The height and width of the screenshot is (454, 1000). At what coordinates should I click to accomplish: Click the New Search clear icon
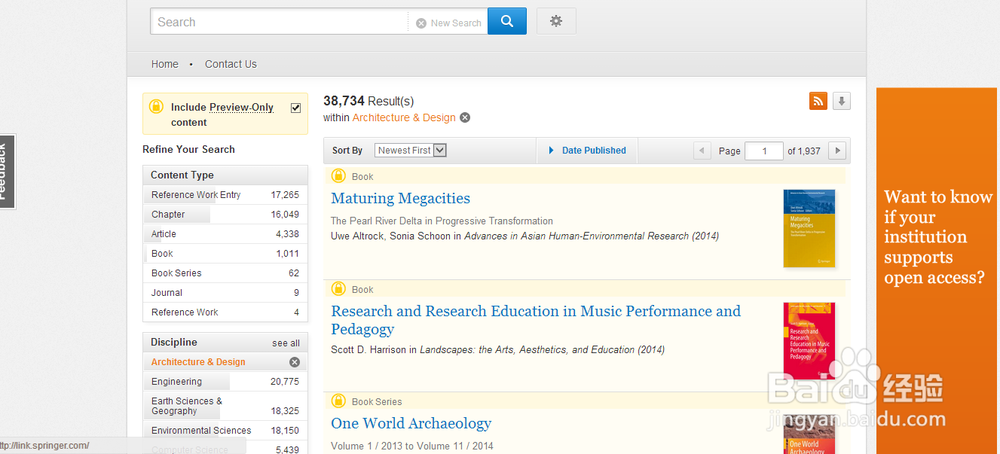click(421, 23)
